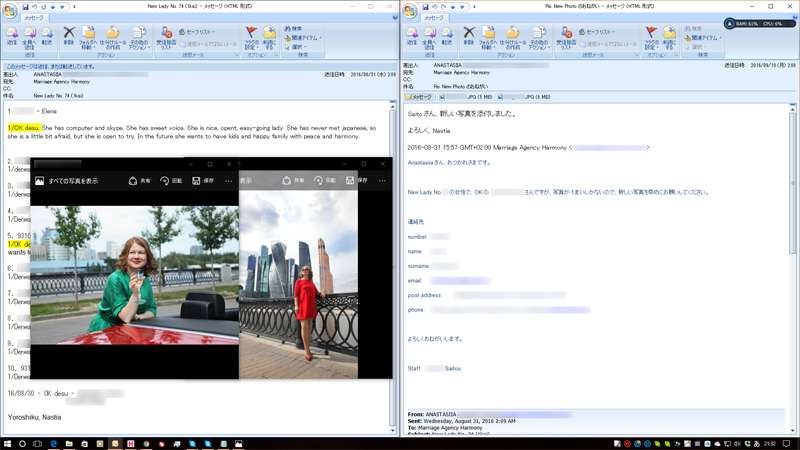Image resolution: width=800 pixels, height=450 pixels.
Task: Open first JPG attachment in right window
Action: 466,97
